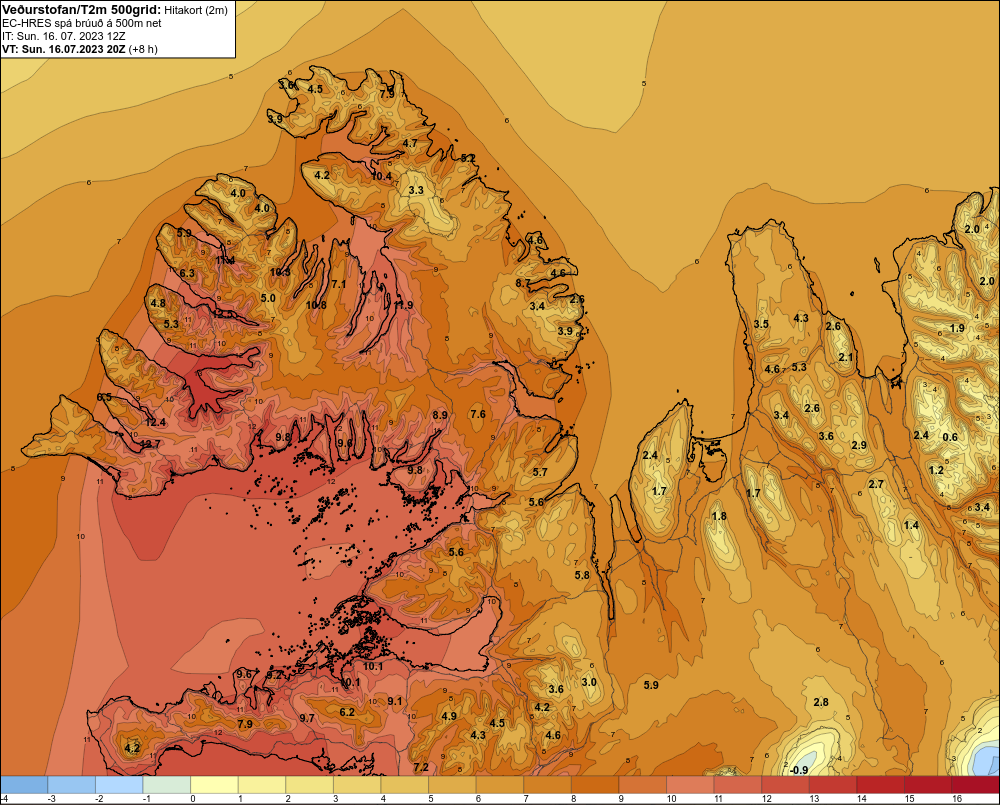Viewport: 1000px width, 805px height.
Task: Select the 4.7 temperature label
Action: click(x=410, y=143)
